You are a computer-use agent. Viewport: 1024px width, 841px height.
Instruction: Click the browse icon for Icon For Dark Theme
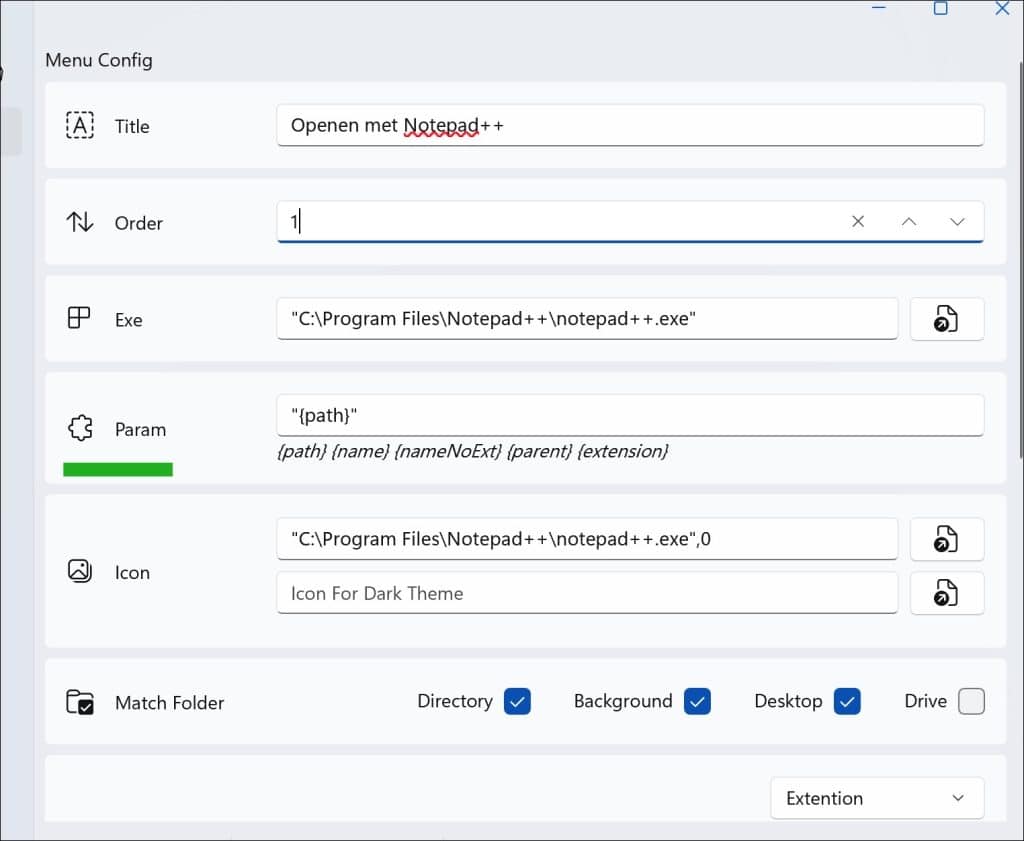pyautogui.click(x=946, y=593)
